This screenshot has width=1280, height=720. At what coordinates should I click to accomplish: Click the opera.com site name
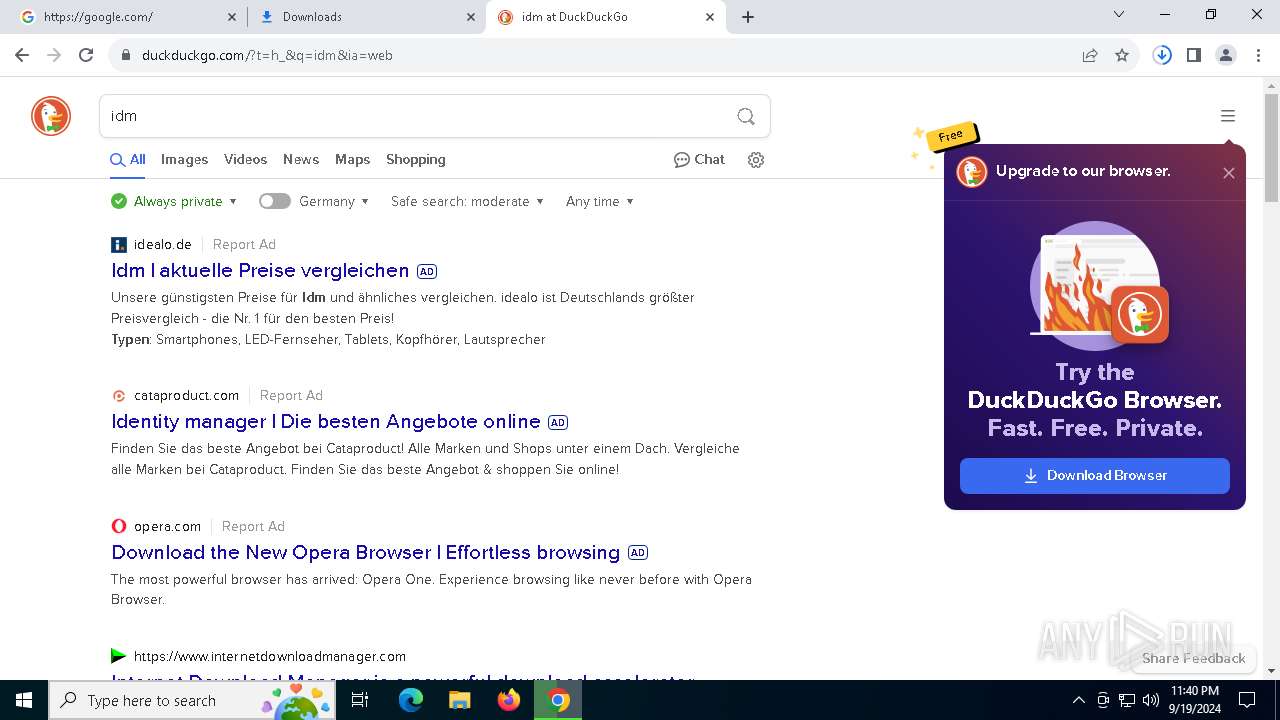click(x=168, y=526)
